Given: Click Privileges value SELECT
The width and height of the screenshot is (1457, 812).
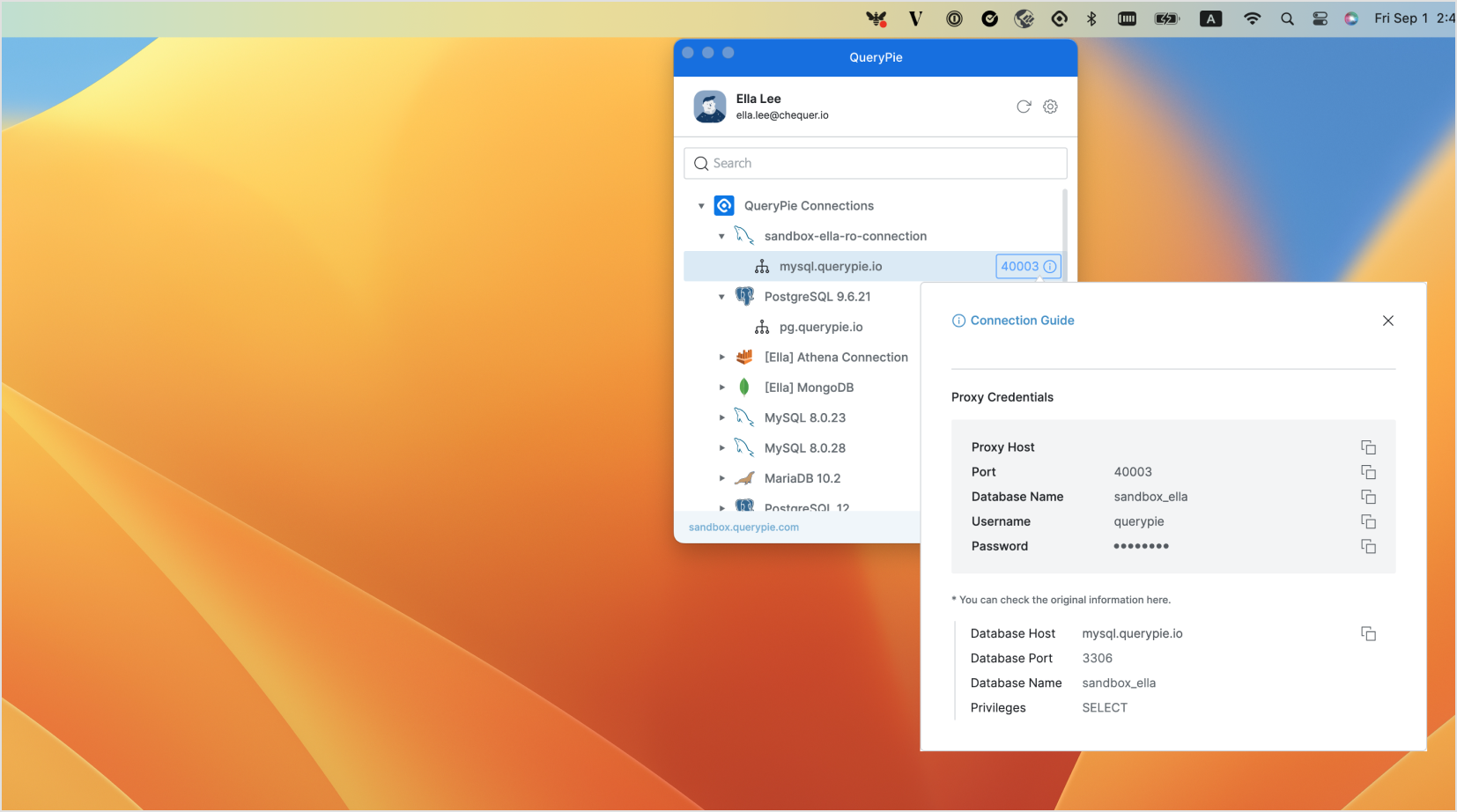Looking at the screenshot, I should click(x=1105, y=707).
